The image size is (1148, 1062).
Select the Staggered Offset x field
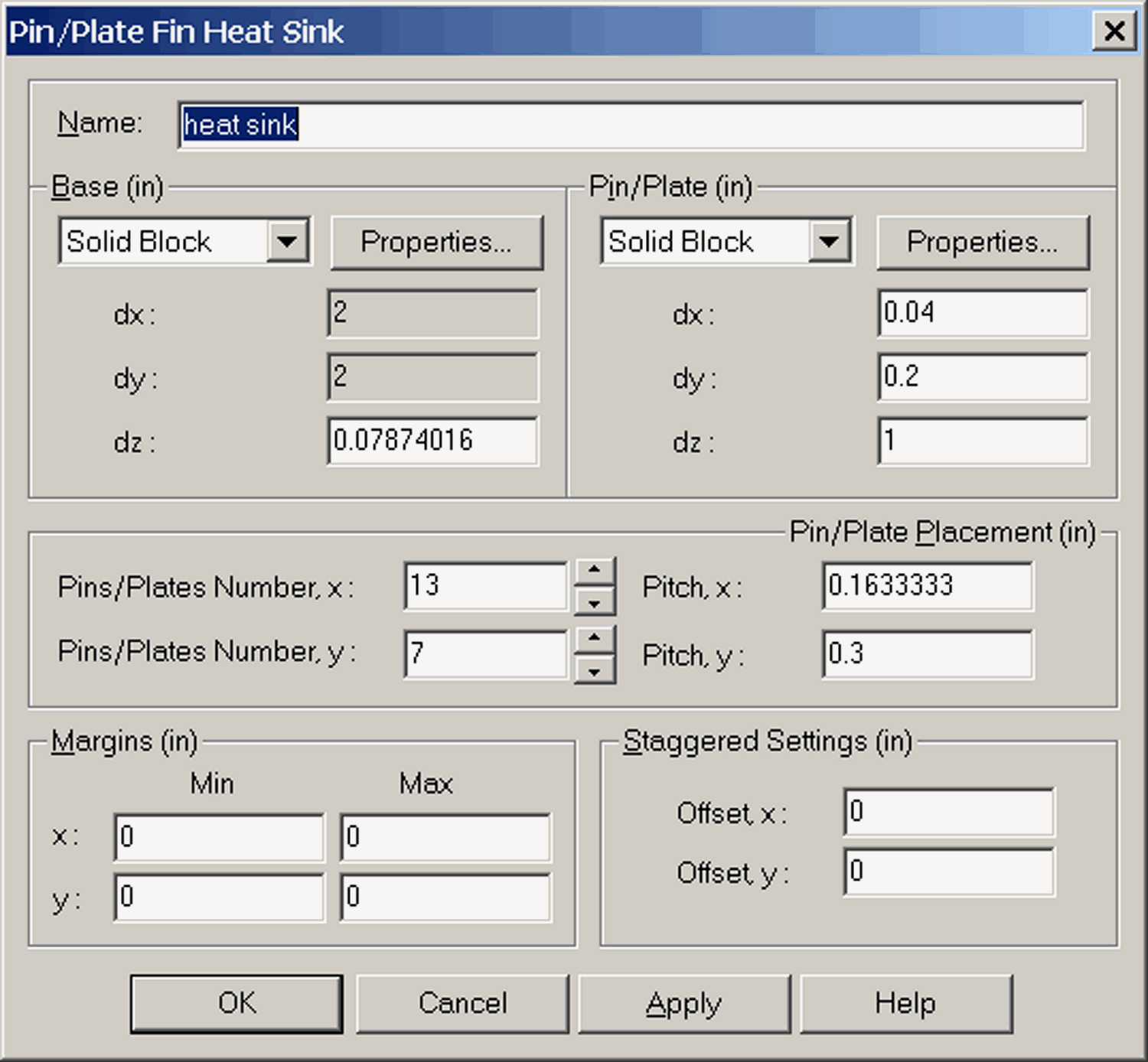[948, 812]
